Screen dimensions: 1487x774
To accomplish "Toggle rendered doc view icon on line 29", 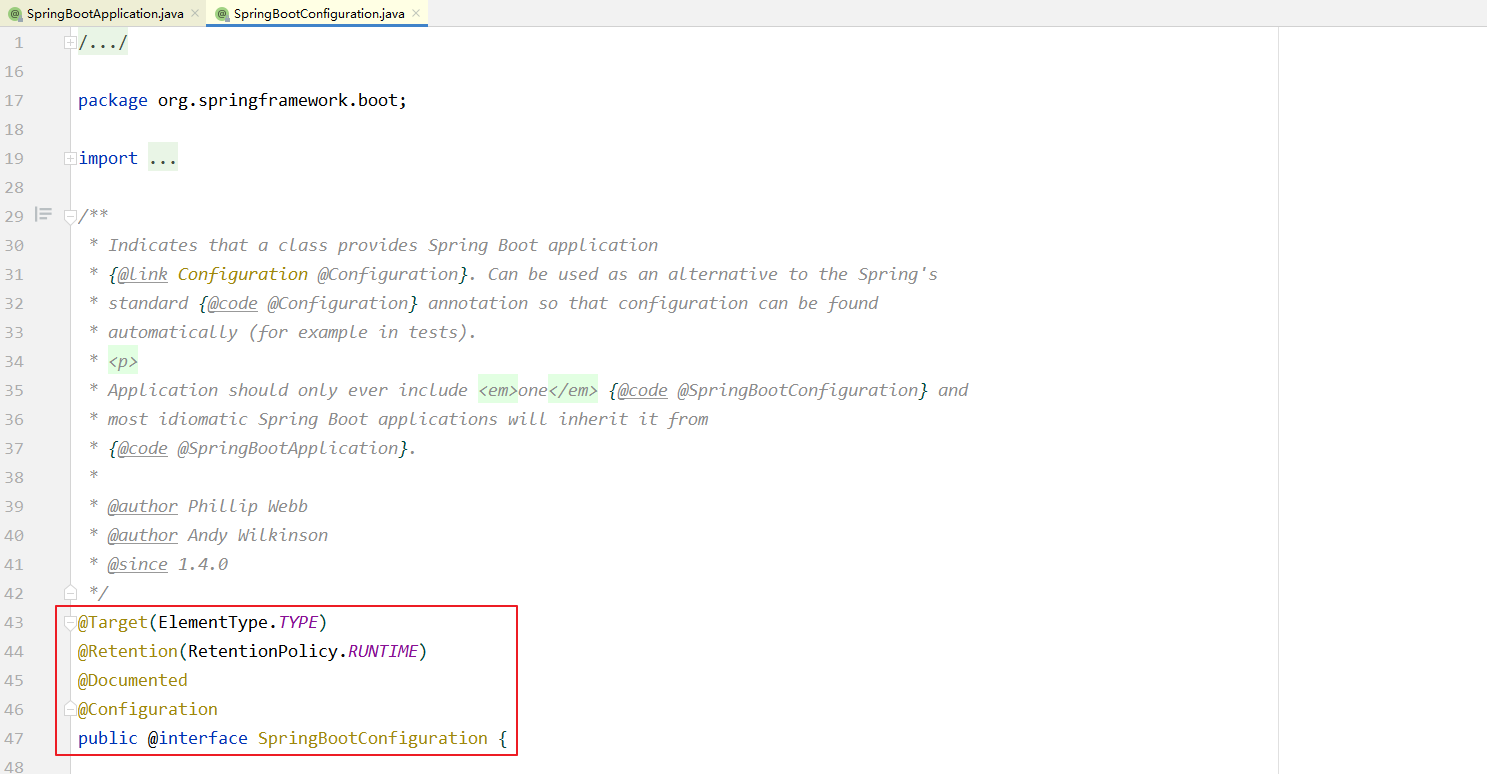I will tap(43, 214).
